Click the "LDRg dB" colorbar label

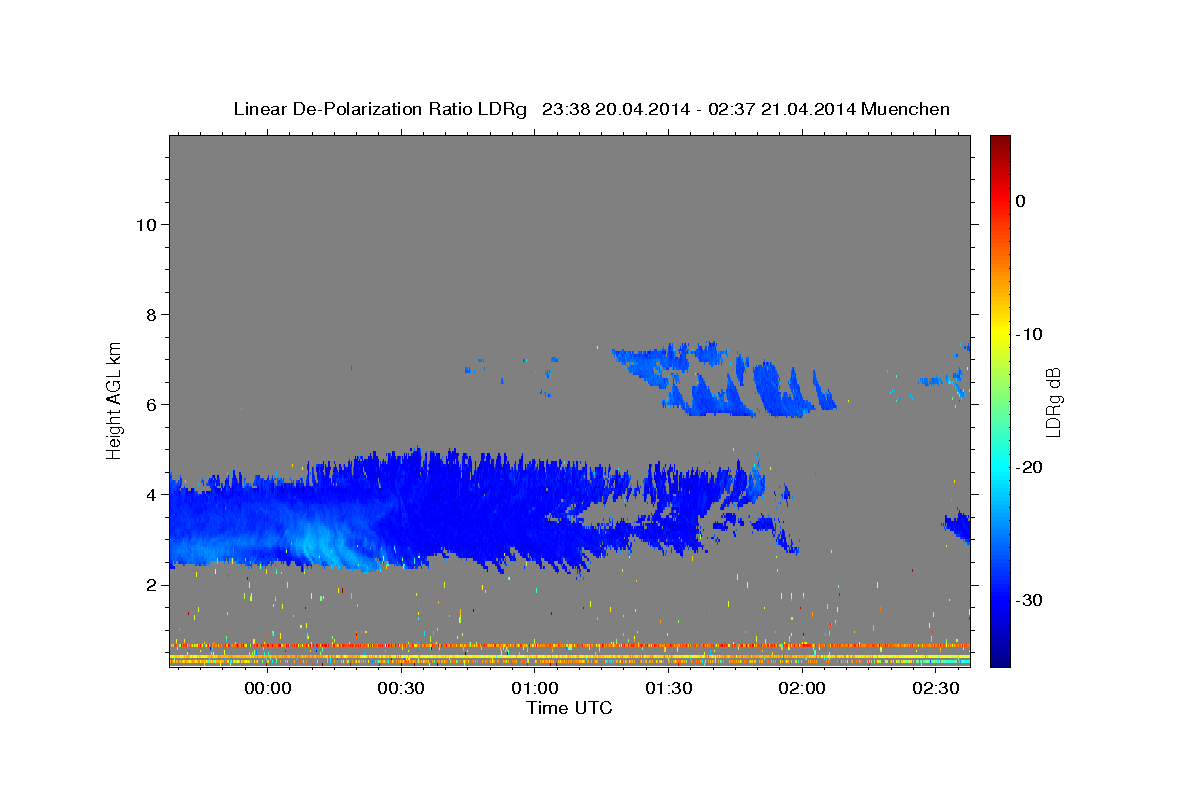(1053, 402)
